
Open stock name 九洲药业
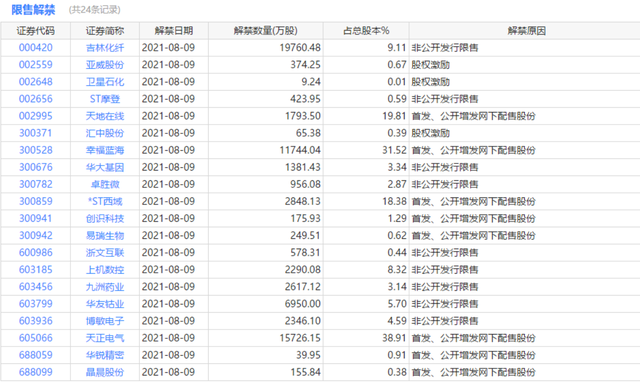coord(105,287)
